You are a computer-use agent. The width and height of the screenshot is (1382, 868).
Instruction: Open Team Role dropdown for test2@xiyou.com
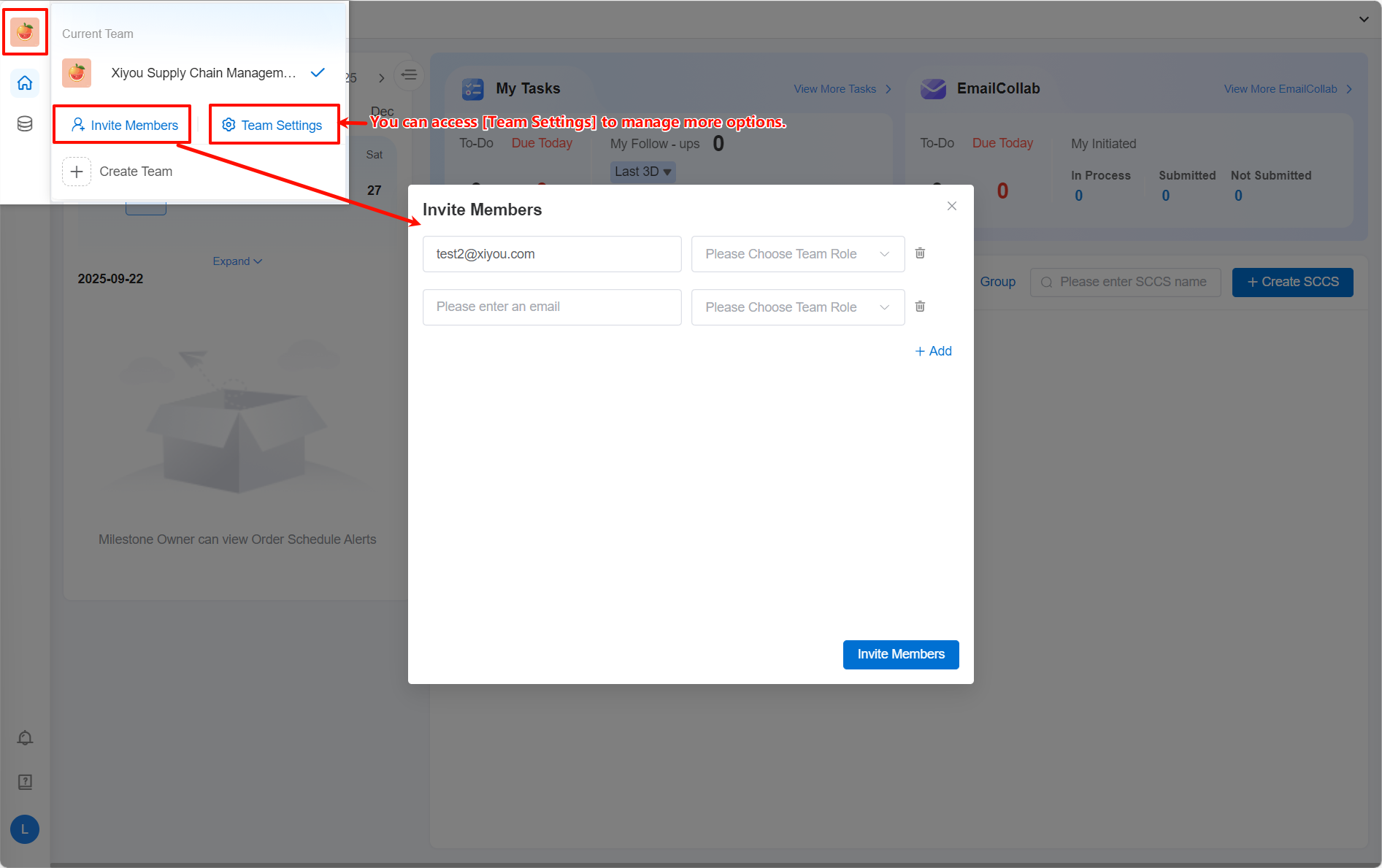coord(797,254)
